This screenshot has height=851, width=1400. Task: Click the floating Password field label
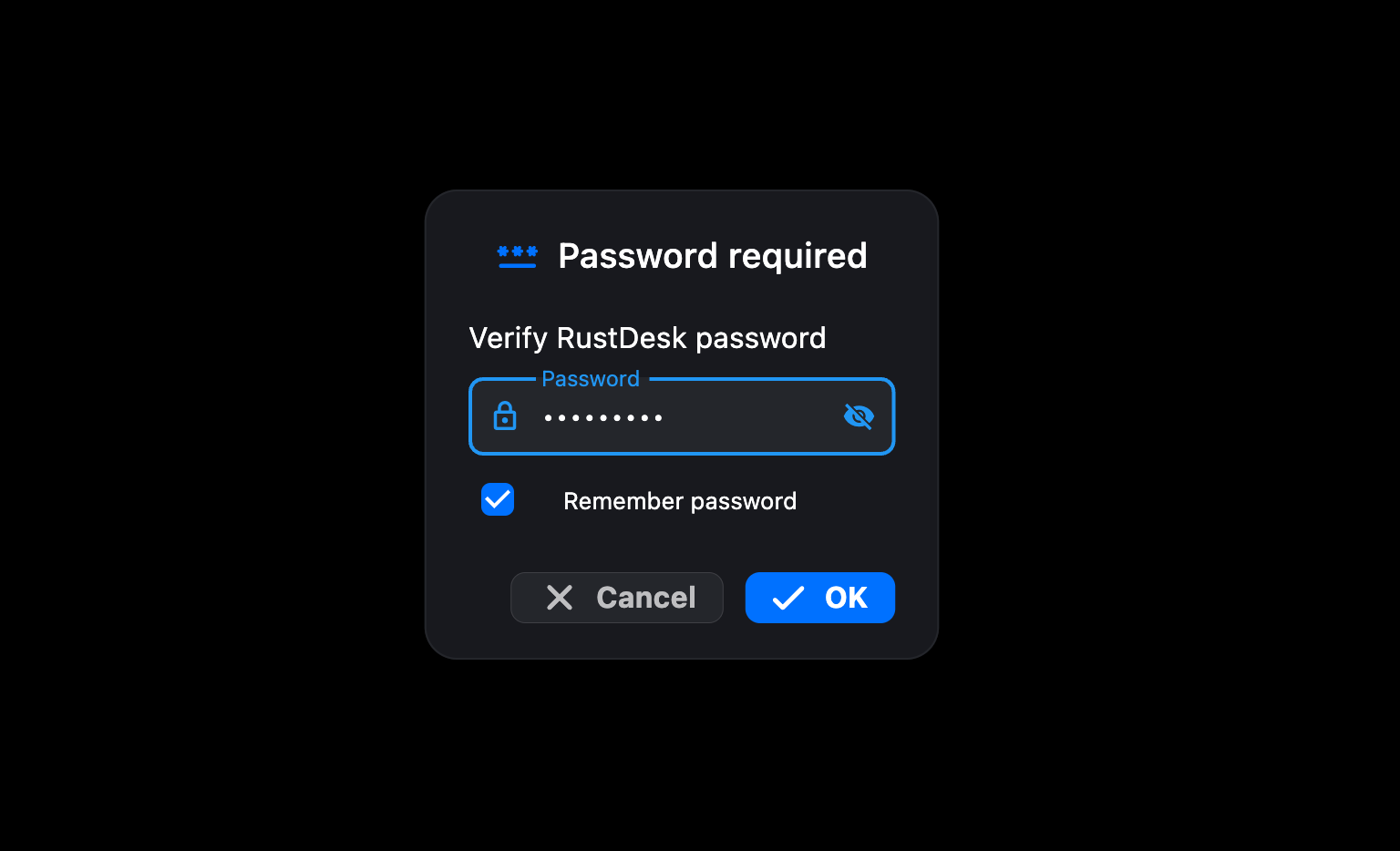(591, 378)
